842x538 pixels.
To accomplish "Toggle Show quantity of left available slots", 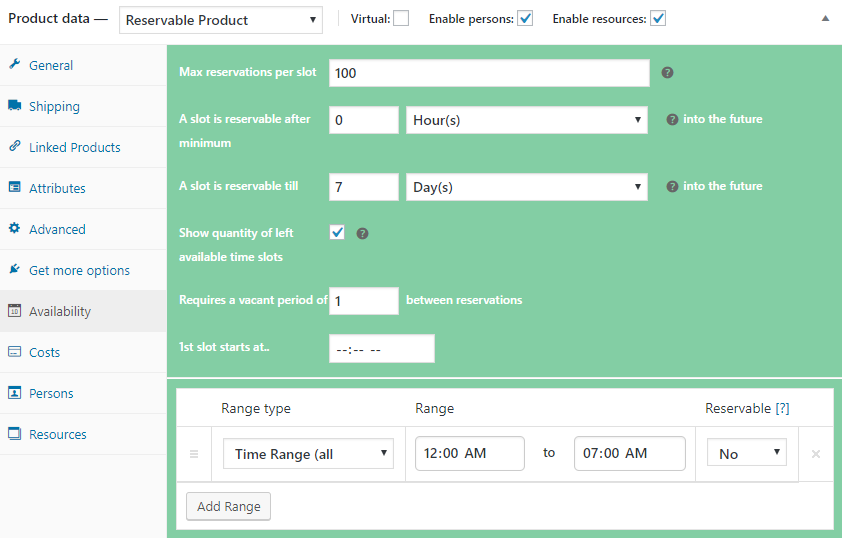I will (338, 232).
